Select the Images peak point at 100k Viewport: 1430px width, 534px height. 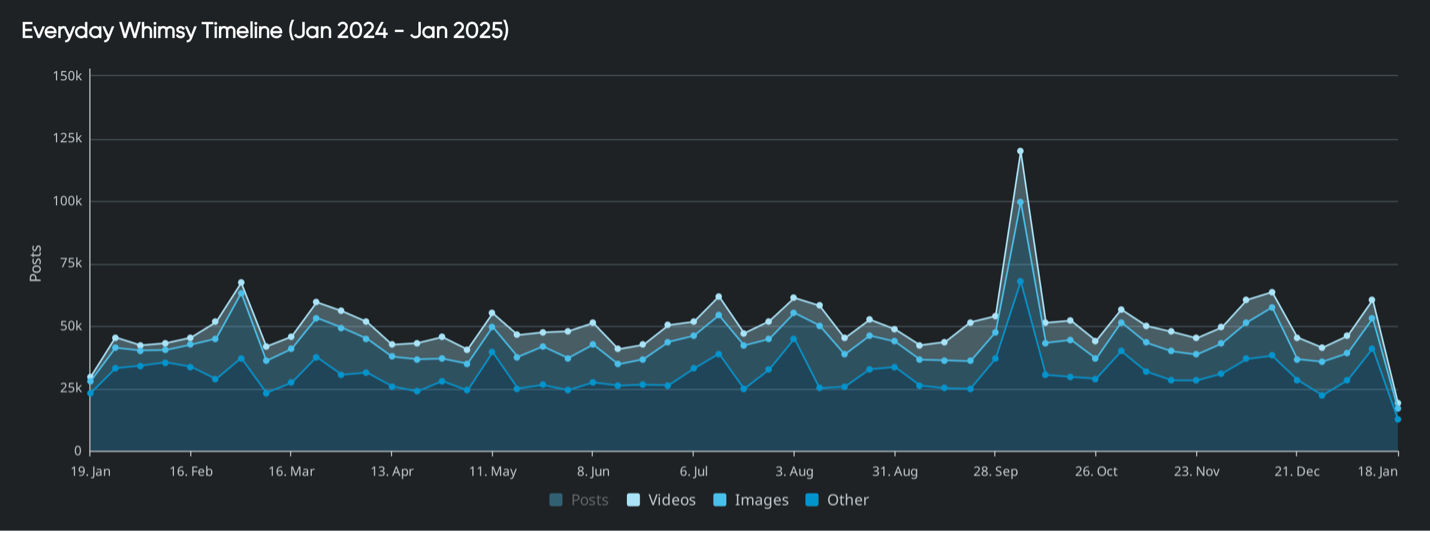coord(1020,202)
